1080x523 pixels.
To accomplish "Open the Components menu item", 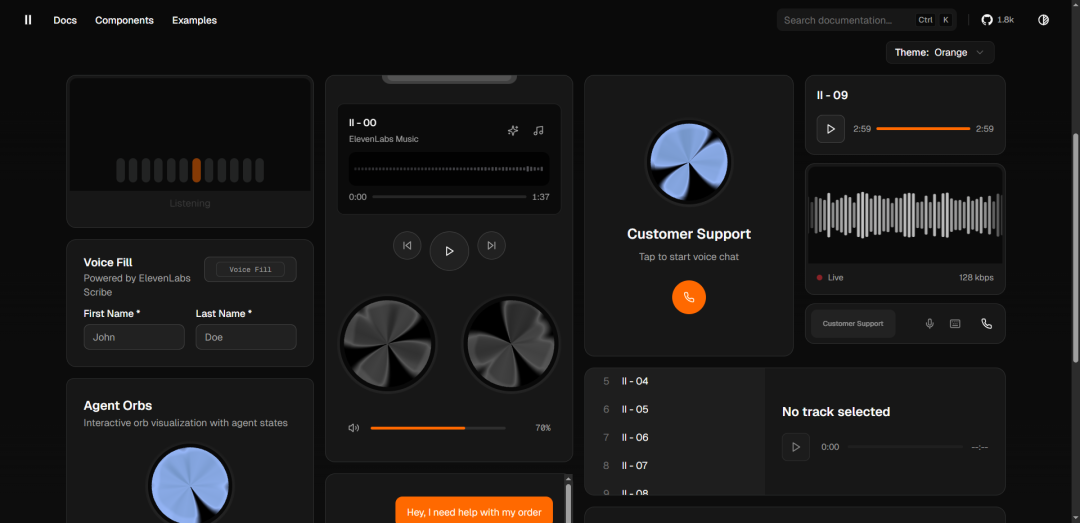I will tap(125, 20).
